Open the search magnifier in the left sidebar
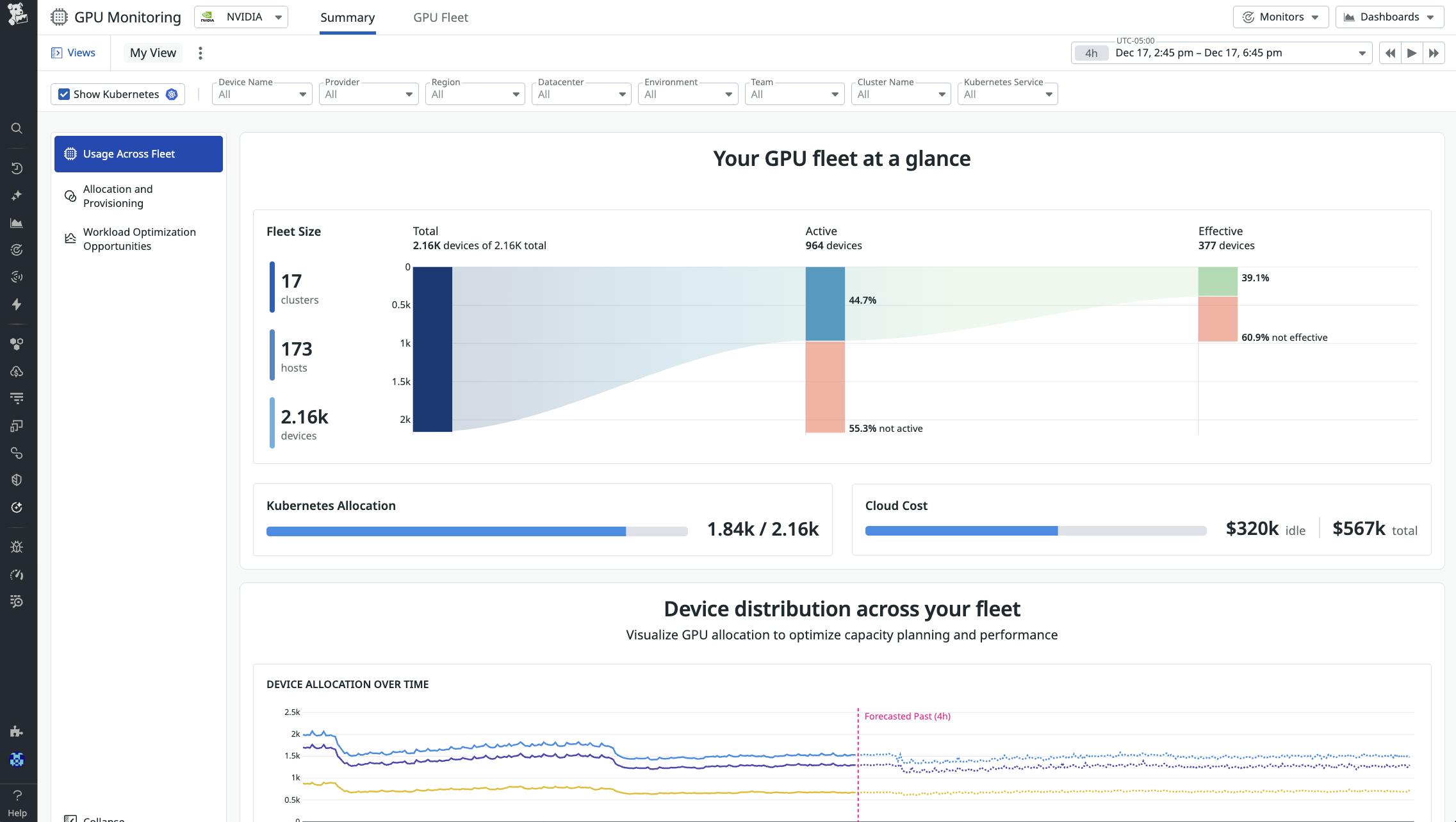1456x822 pixels. pos(17,128)
